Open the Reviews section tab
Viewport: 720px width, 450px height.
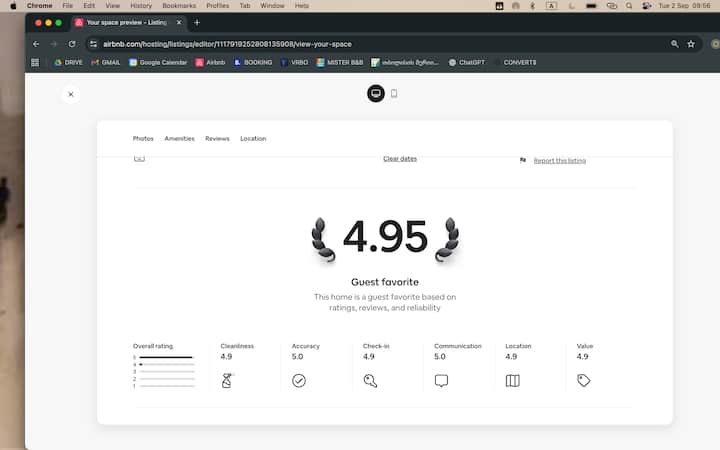coord(217,138)
